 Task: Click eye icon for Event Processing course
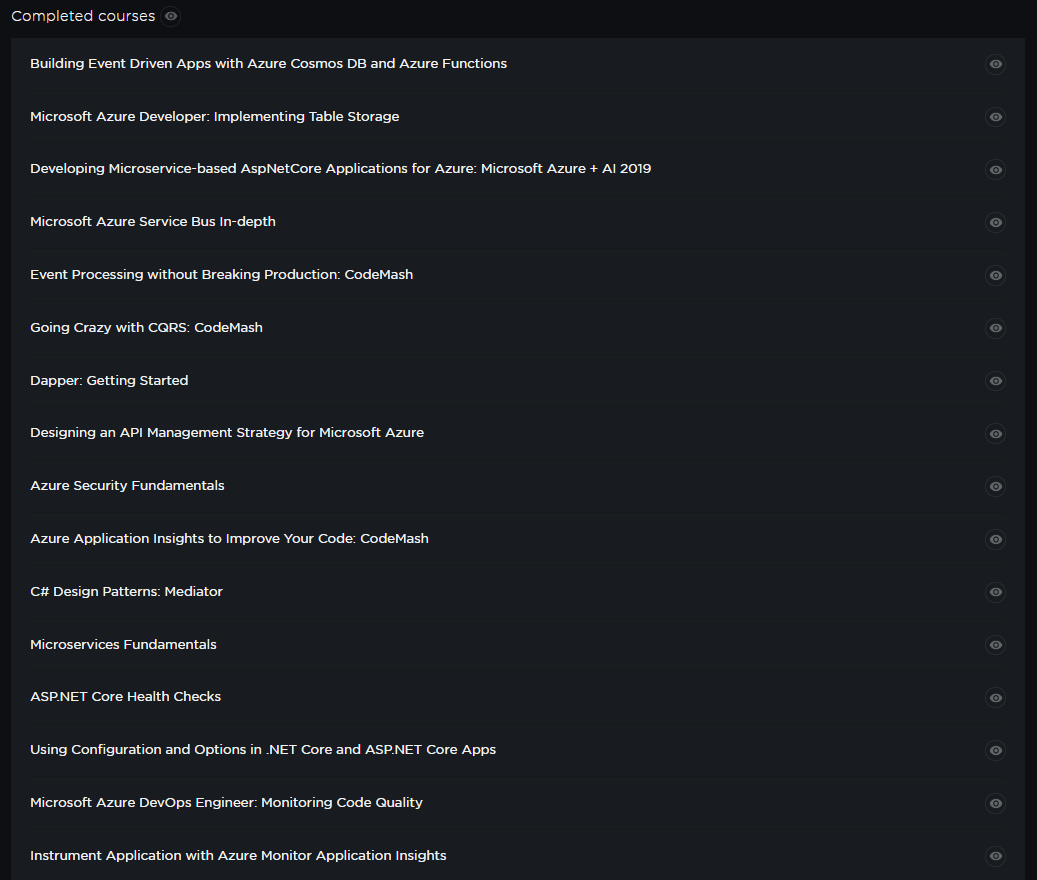(995, 275)
